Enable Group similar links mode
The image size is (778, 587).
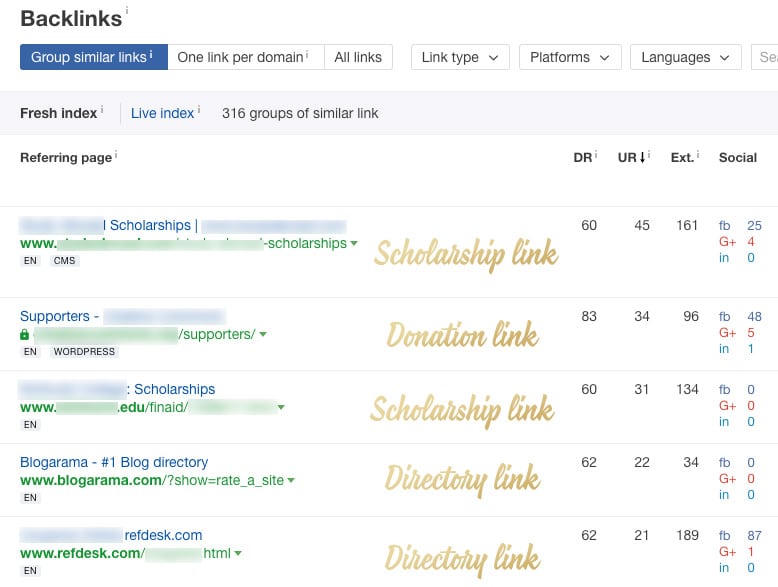coord(94,57)
